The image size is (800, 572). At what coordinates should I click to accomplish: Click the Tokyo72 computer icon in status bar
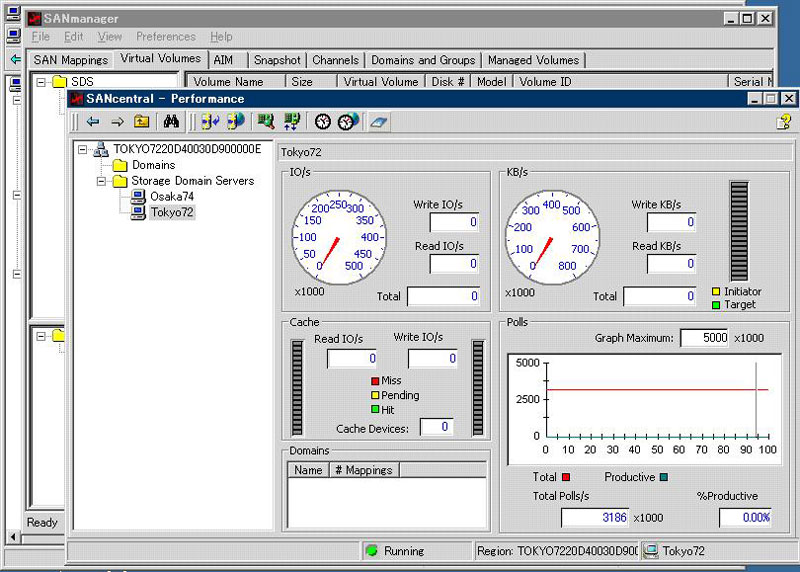[651, 551]
